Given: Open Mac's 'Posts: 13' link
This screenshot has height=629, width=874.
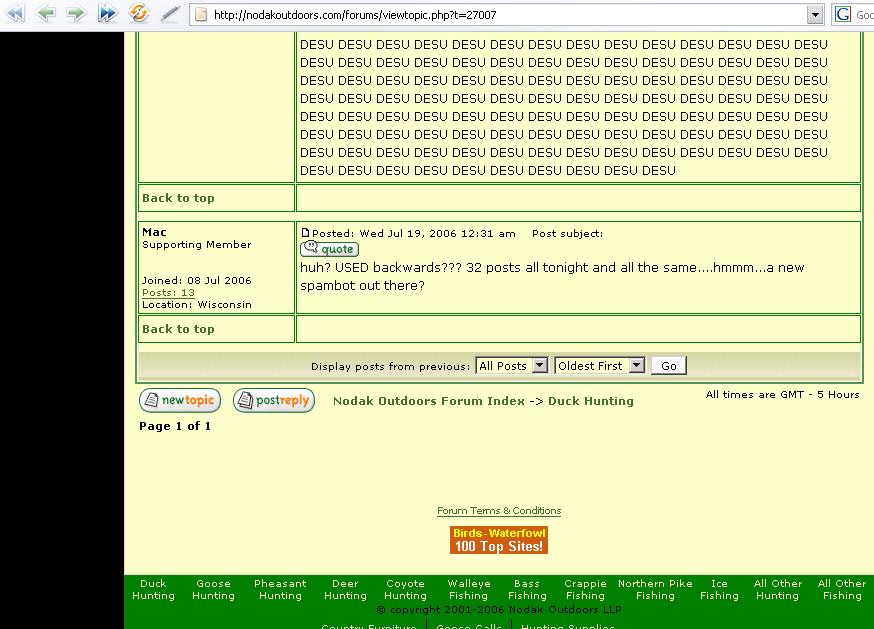Looking at the screenshot, I should pyautogui.click(x=168, y=293).
